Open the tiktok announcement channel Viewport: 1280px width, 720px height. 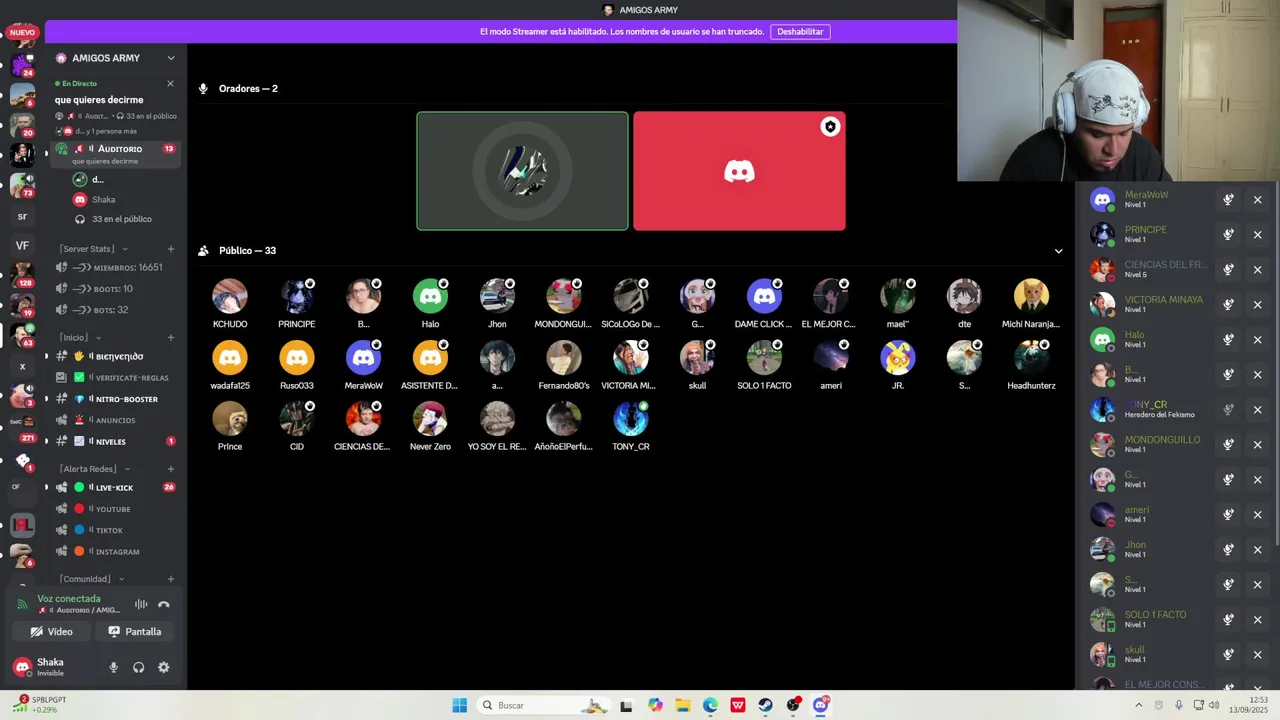point(115,531)
